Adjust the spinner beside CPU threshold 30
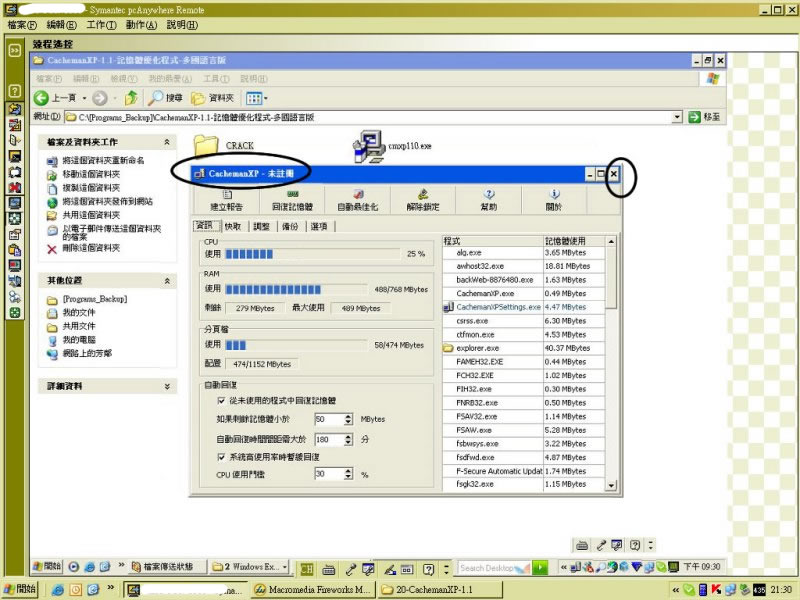This screenshot has width=800, height=600. click(348, 474)
